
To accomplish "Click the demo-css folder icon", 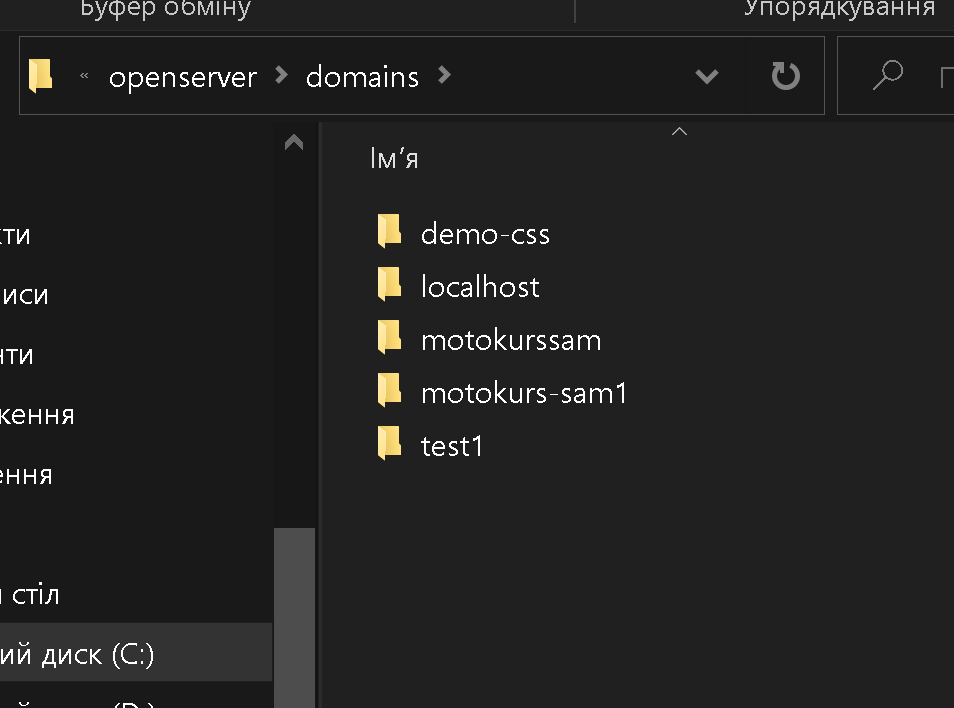I will 389,232.
